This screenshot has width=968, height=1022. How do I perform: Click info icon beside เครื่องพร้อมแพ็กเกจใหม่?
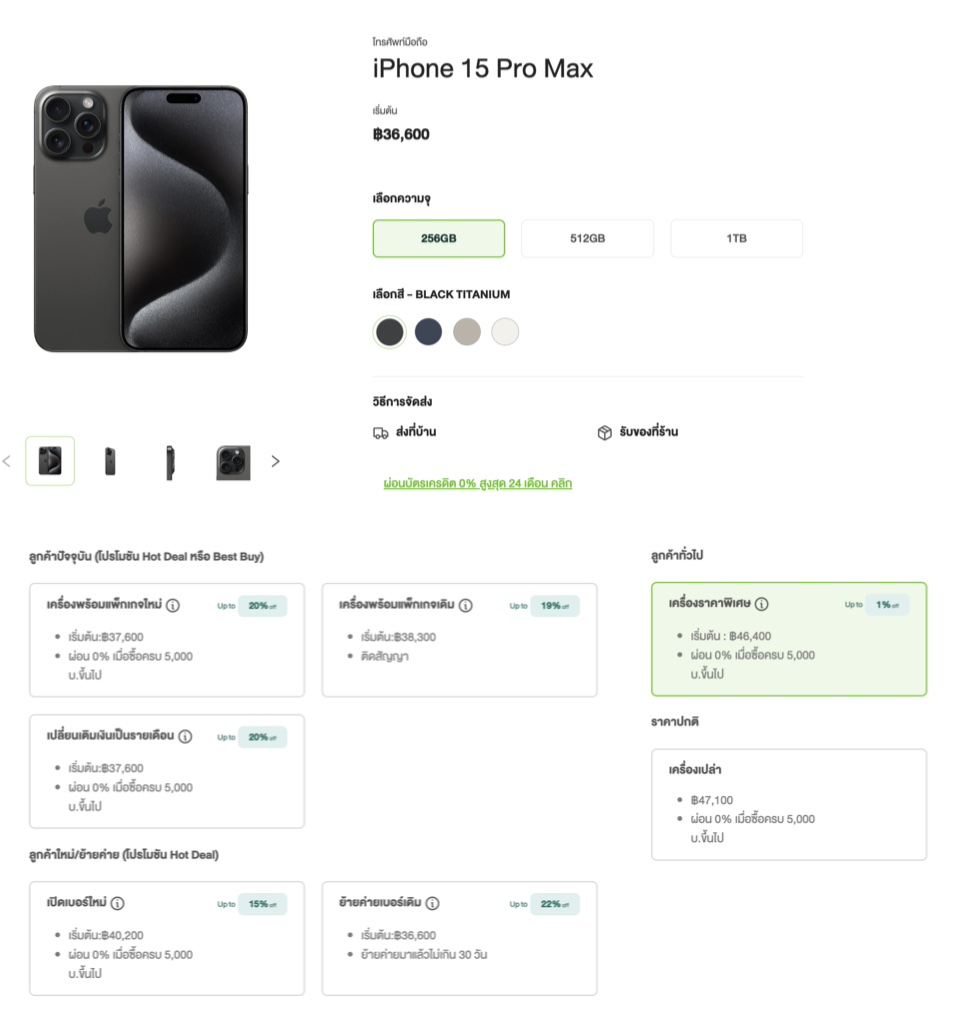pos(173,606)
